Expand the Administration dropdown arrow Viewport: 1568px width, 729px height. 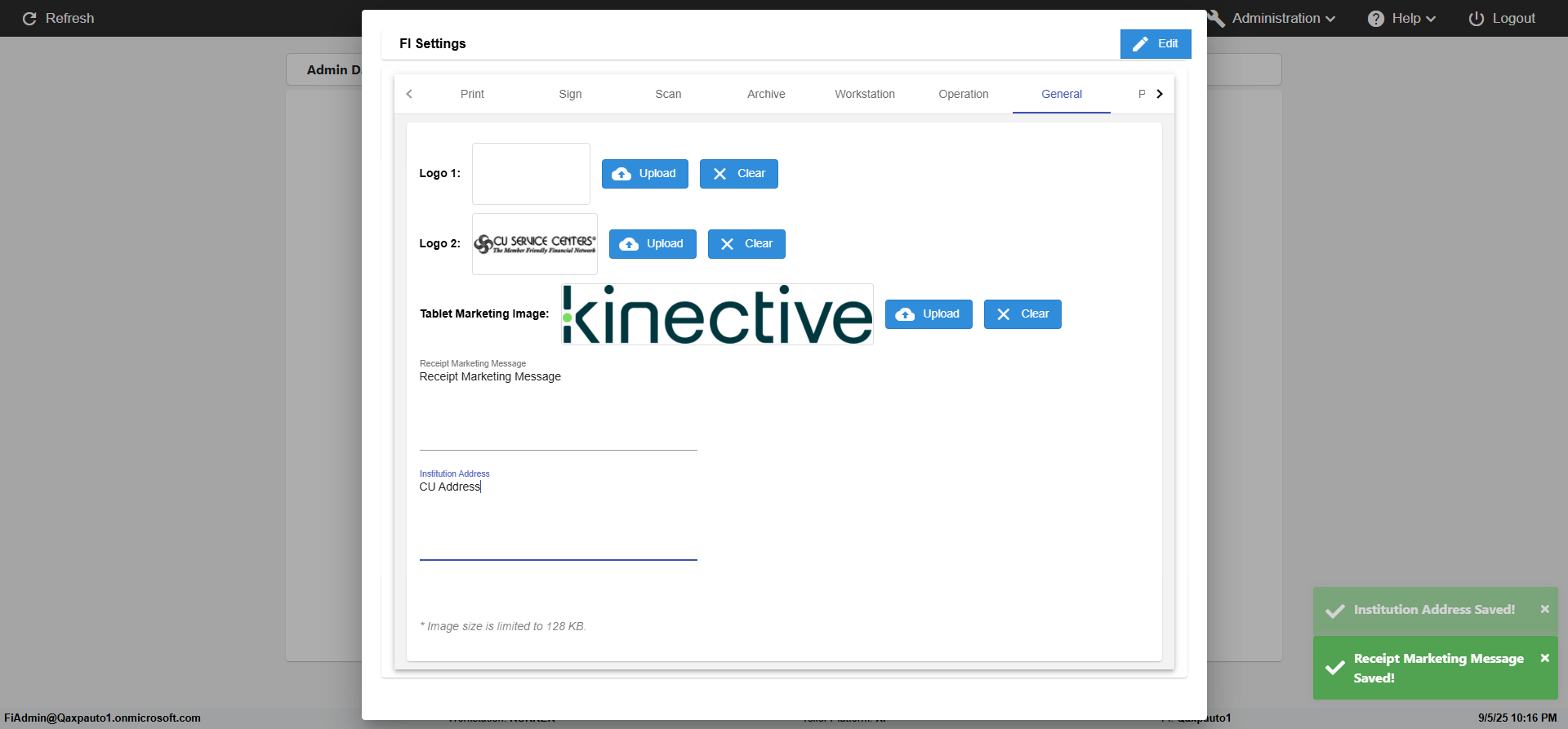click(x=1330, y=19)
